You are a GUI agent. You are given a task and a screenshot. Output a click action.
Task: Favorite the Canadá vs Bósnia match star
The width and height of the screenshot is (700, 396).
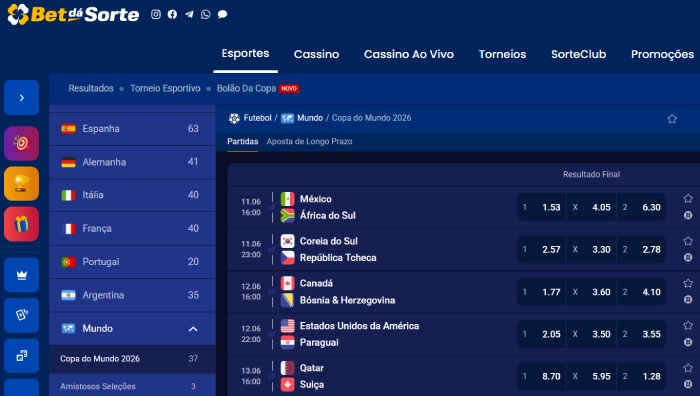[x=688, y=283]
